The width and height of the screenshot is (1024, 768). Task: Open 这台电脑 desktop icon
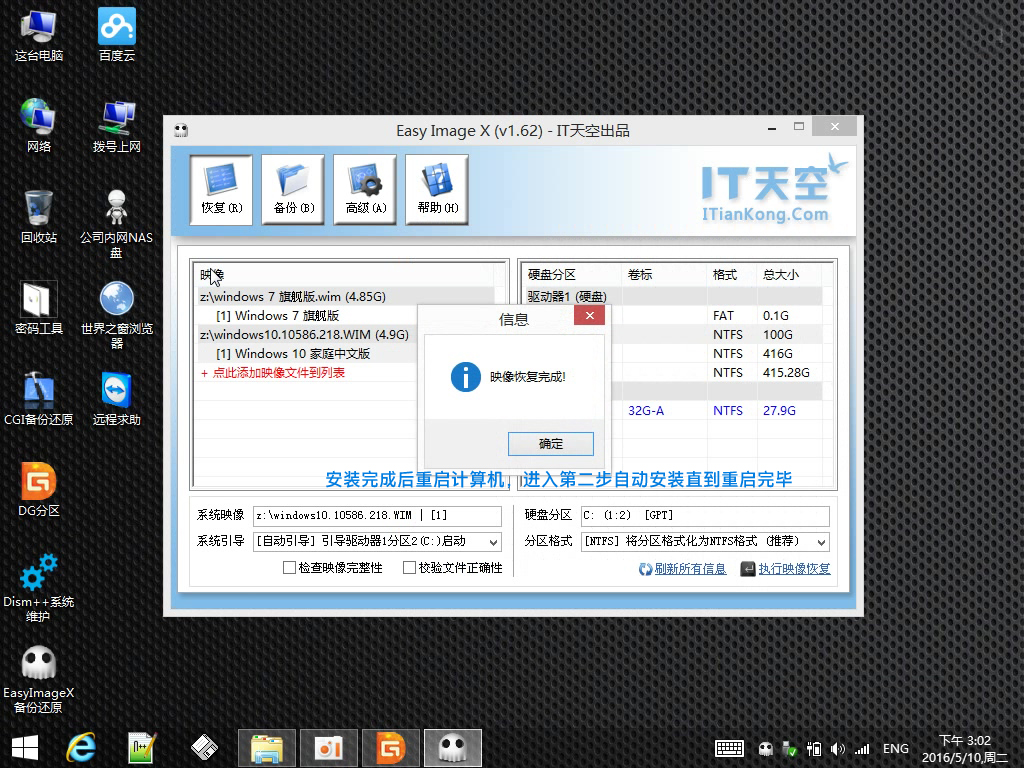coord(39,36)
